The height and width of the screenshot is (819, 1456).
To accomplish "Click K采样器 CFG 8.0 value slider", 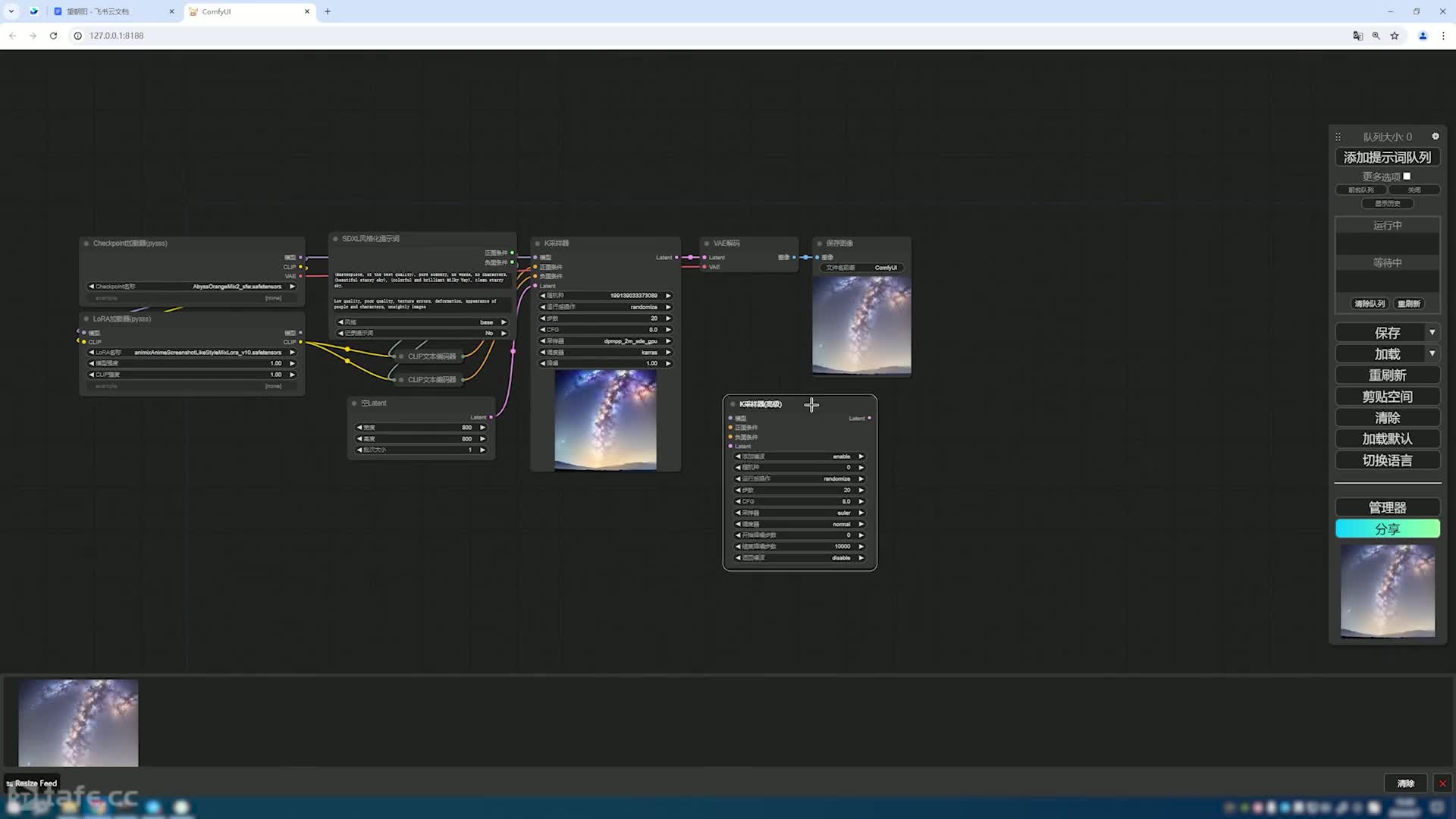I will pyautogui.click(x=606, y=330).
